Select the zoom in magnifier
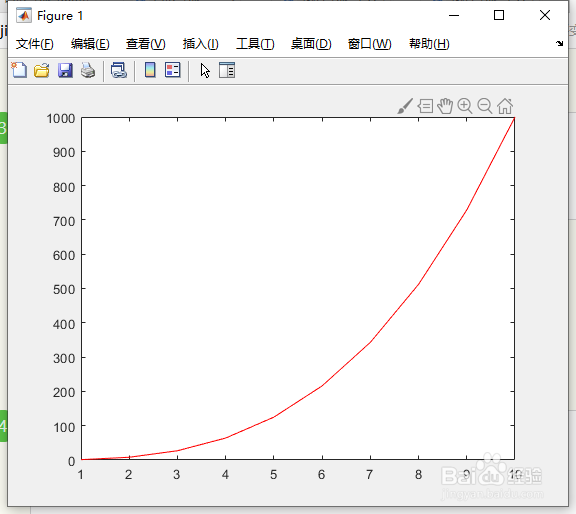This screenshot has width=576, height=514. (465, 106)
